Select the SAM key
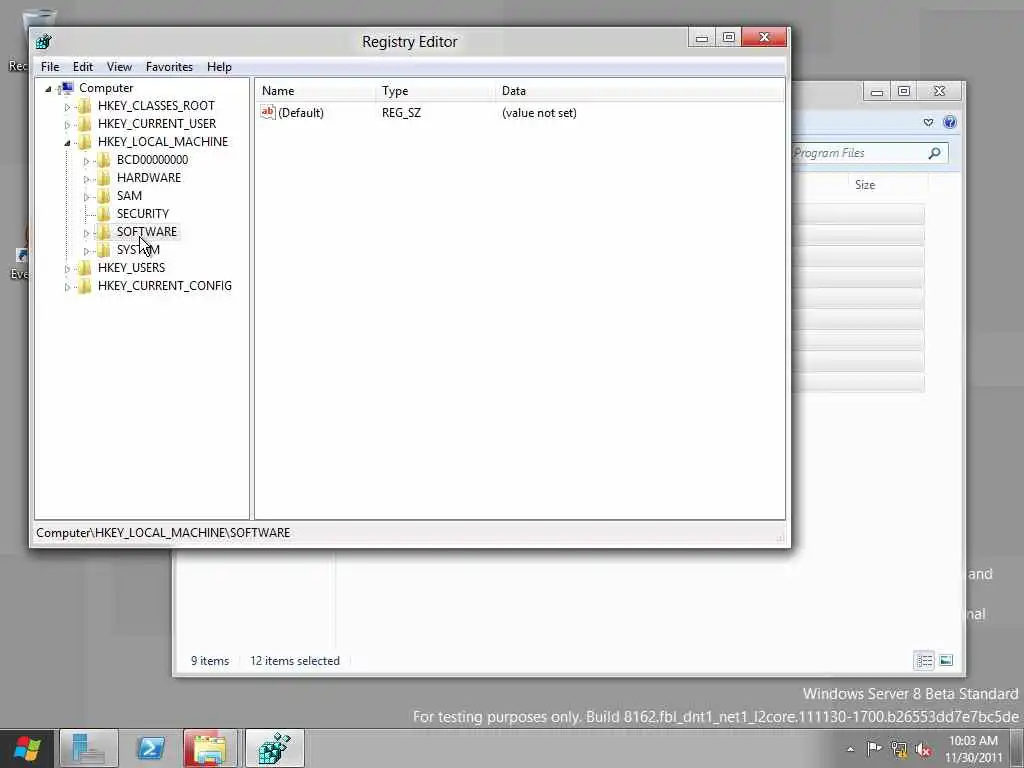Viewport: 1024px width, 768px height. 129,195
